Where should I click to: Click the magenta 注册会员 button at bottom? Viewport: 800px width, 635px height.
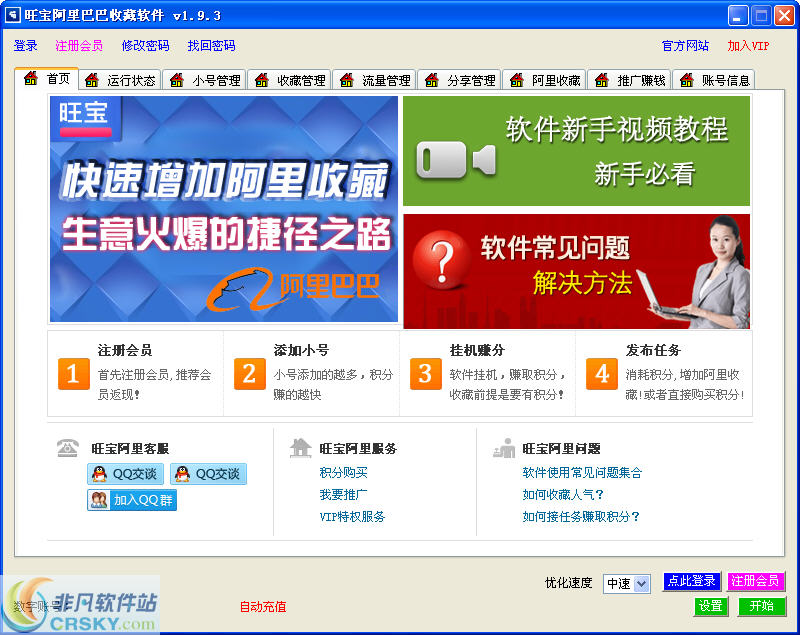click(755, 581)
